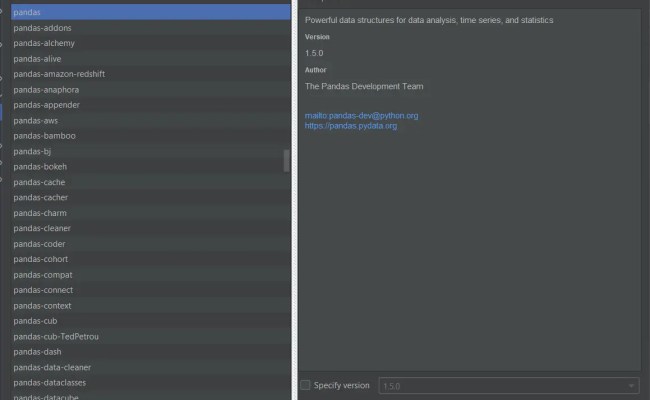The height and width of the screenshot is (400, 650).
Task: Select pandas-cub-TedPetrou package
Action: pos(150,337)
